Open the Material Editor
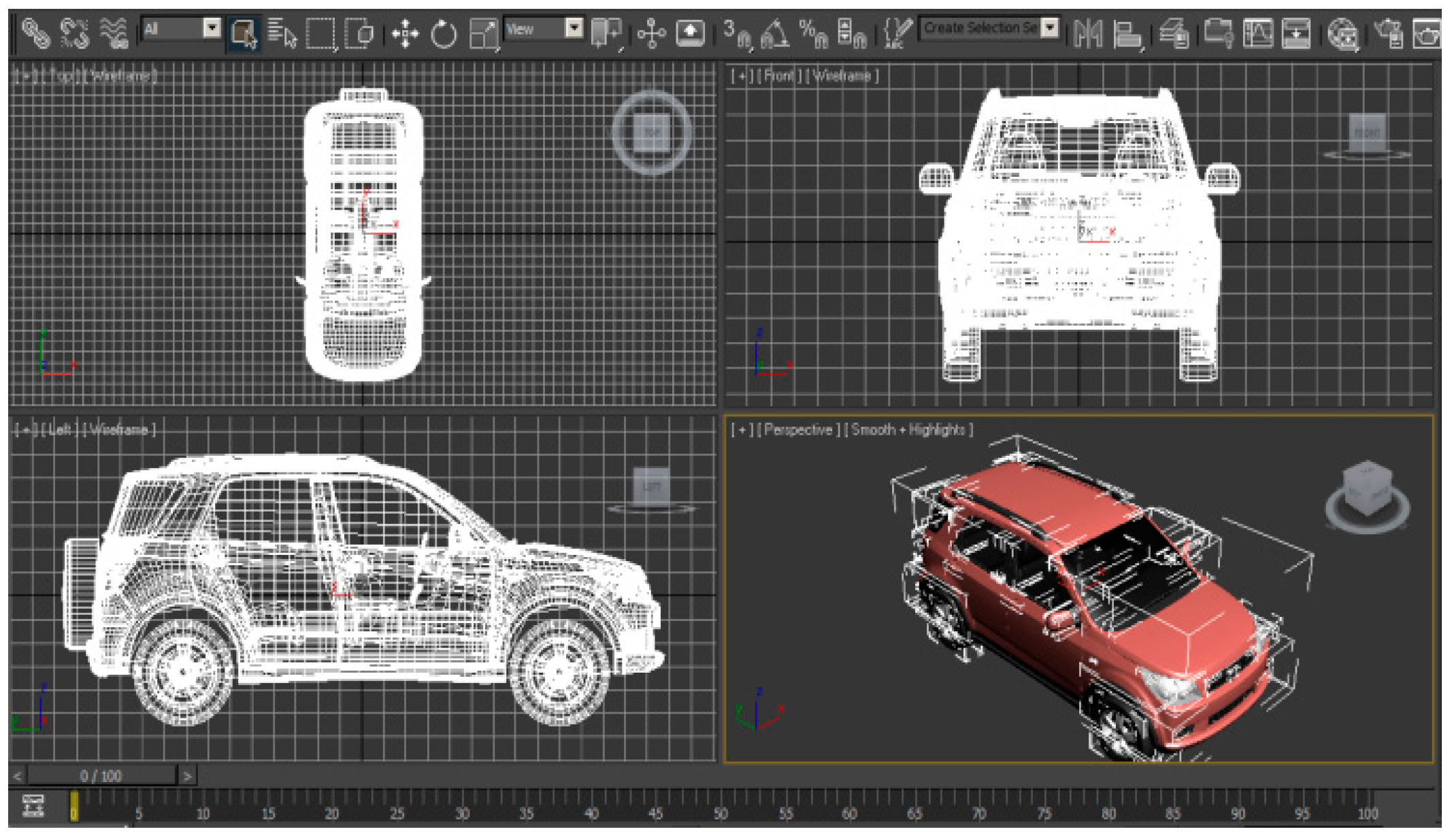 pos(1342,34)
